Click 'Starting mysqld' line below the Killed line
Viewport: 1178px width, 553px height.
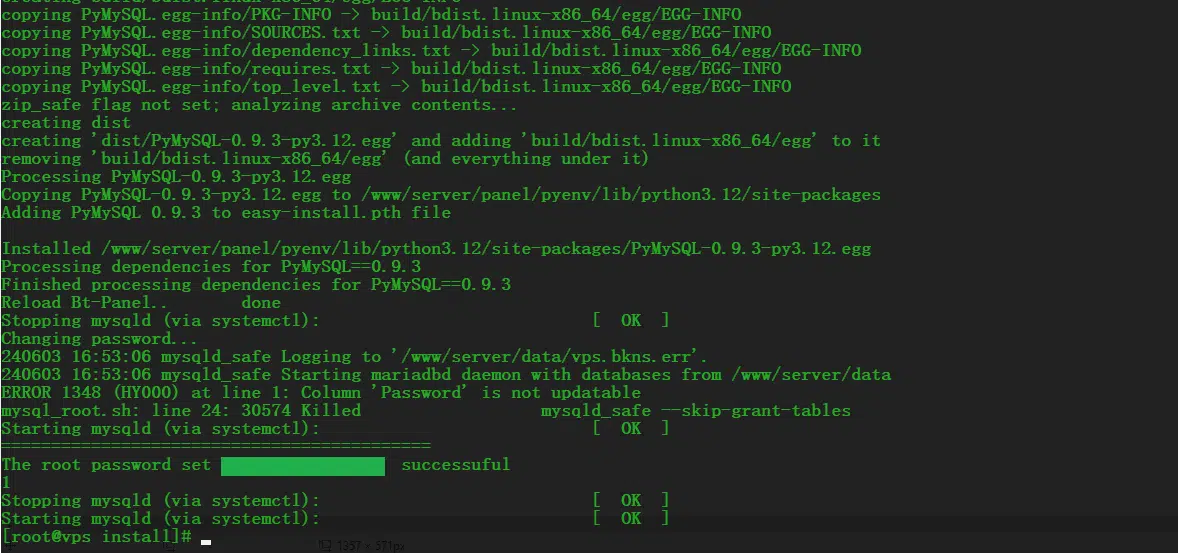[x=335, y=429]
